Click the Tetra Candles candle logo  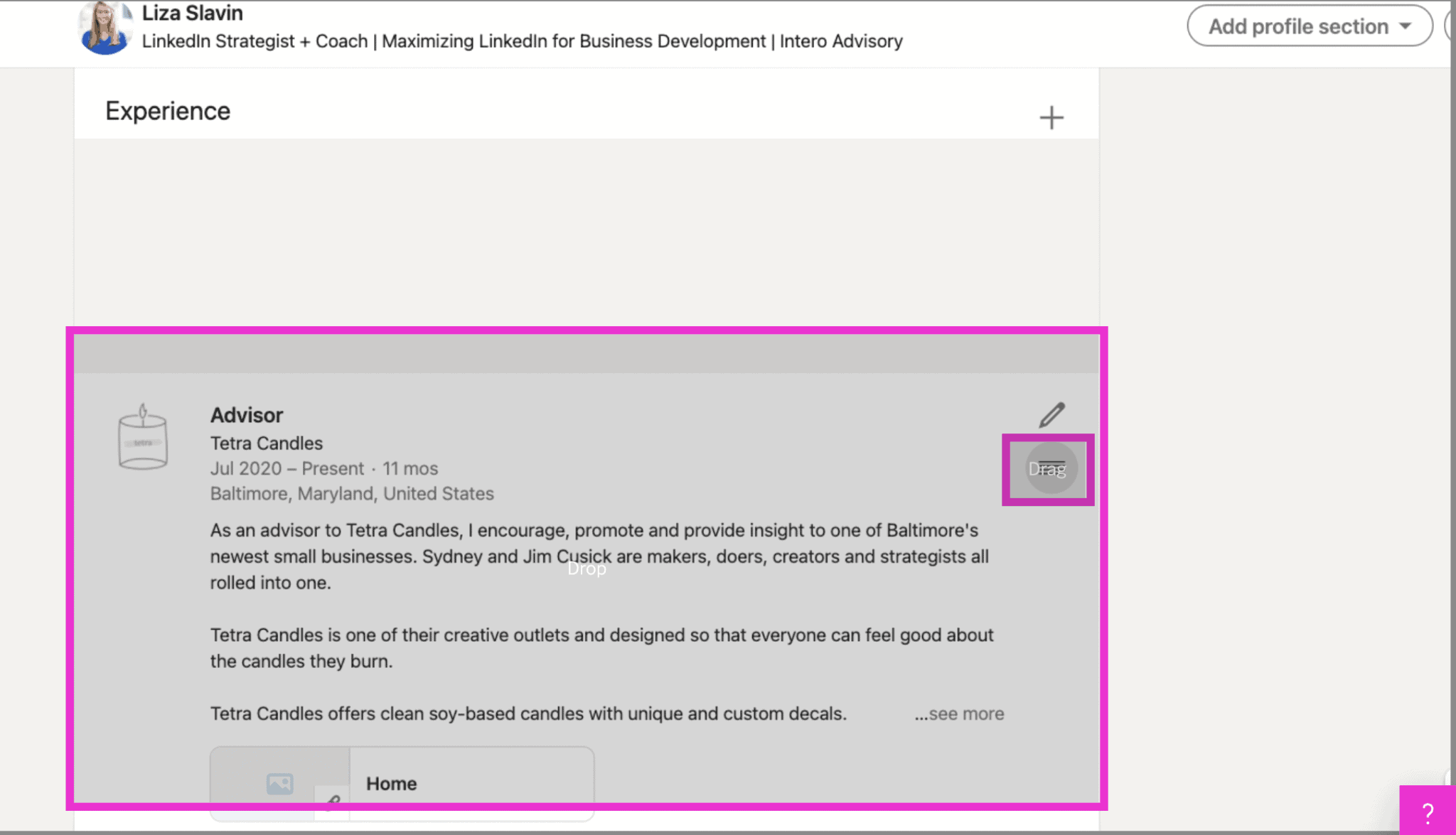tap(143, 438)
